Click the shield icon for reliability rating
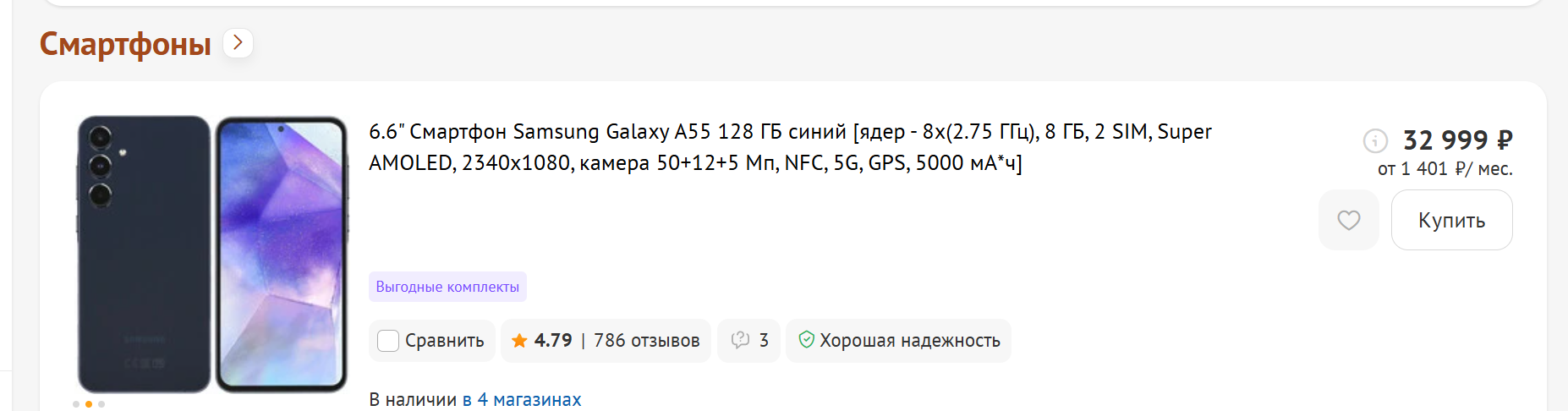1568x411 pixels. pyautogui.click(x=806, y=340)
